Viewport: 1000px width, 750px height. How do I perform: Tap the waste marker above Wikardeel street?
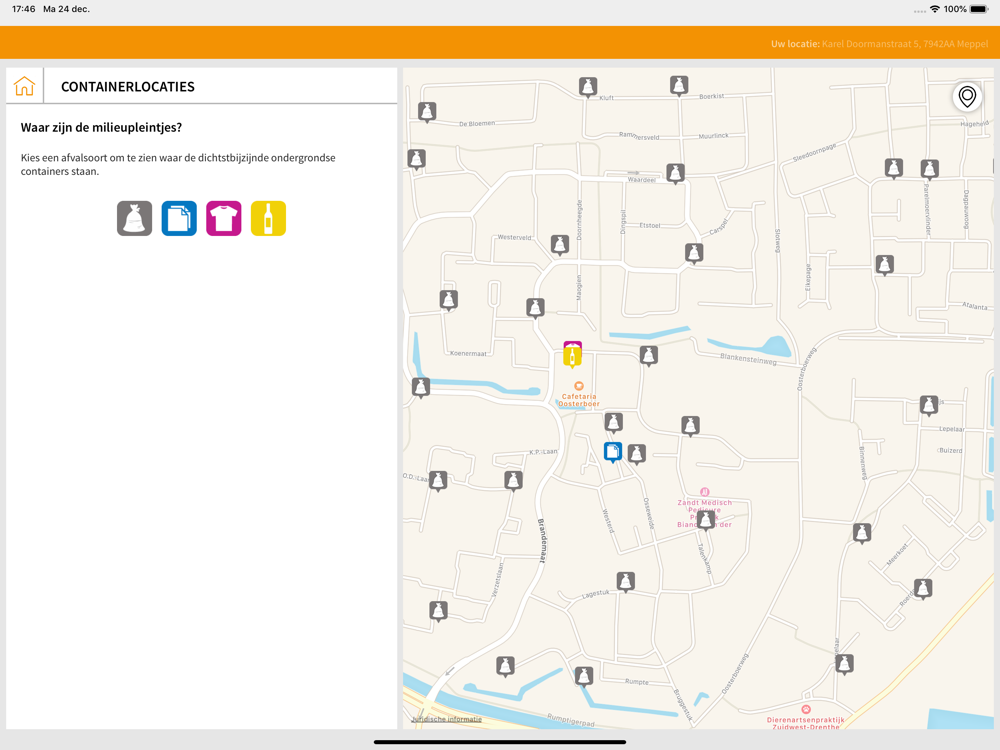(x=676, y=173)
